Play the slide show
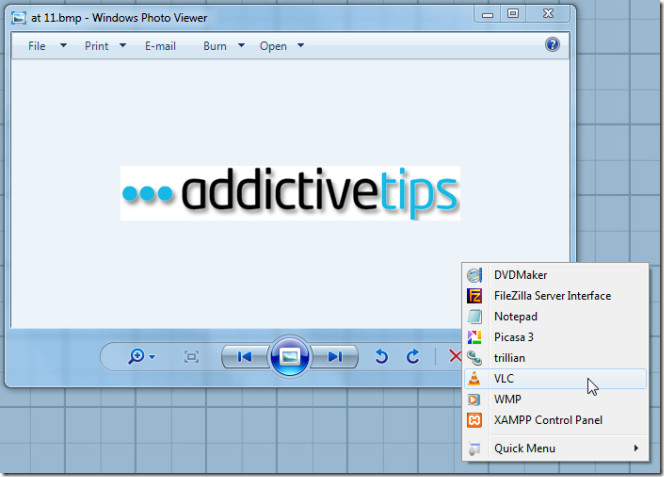The height and width of the screenshot is (477, 664). click(290, 357)
